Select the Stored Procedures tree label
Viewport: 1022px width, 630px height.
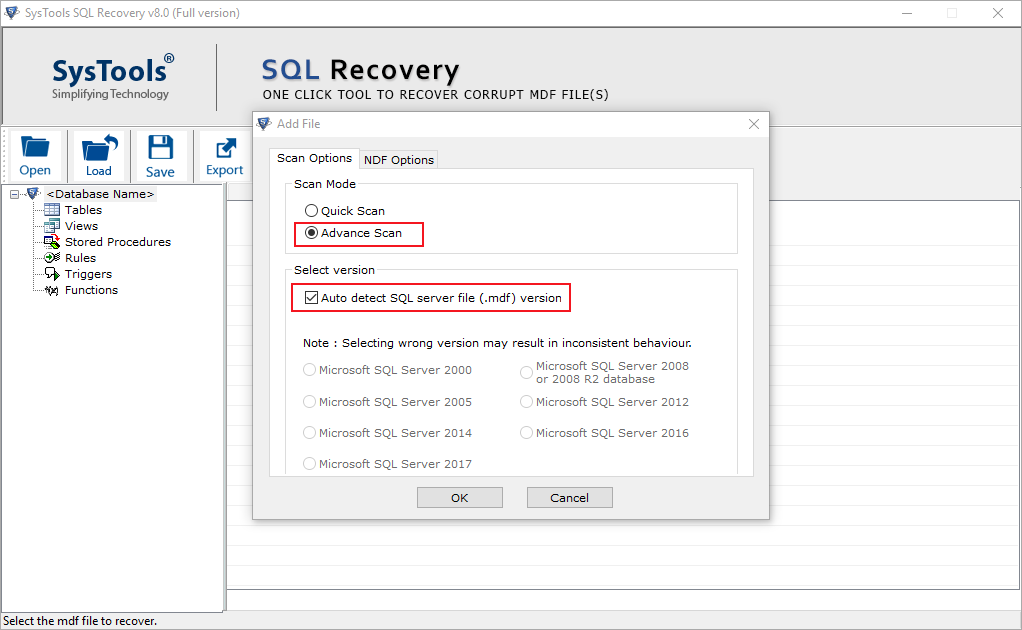pyautogui.click(x=118, y=242)
